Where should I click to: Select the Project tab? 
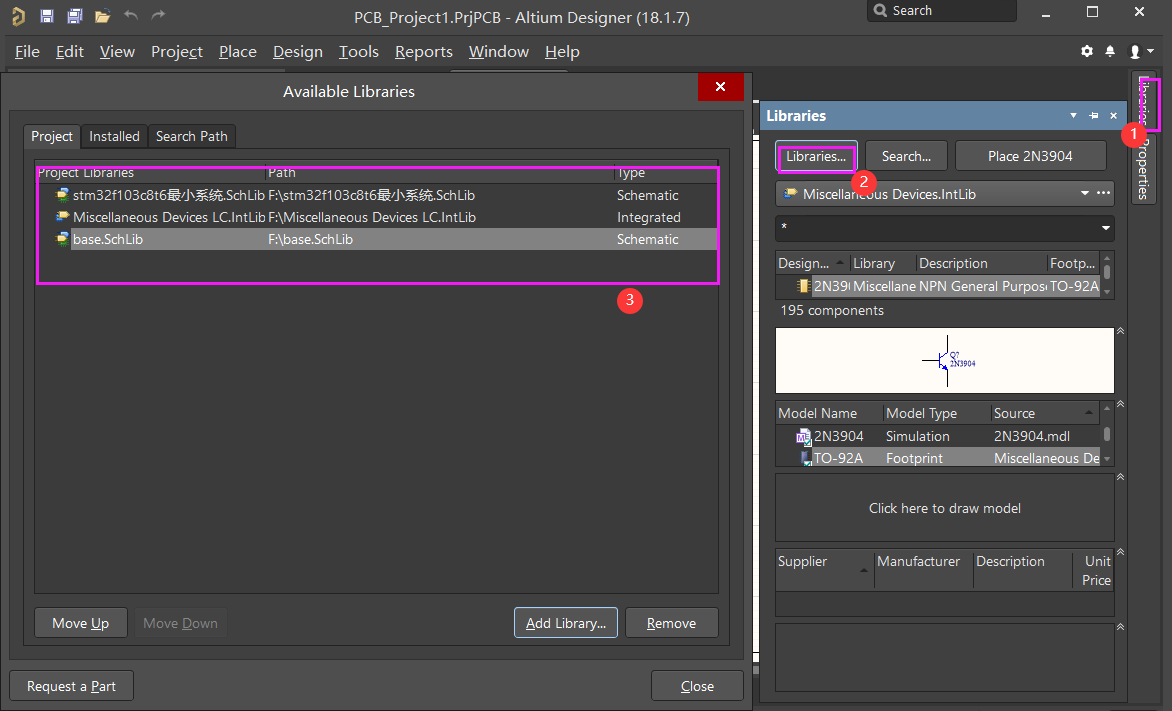[x=52, y=136]
